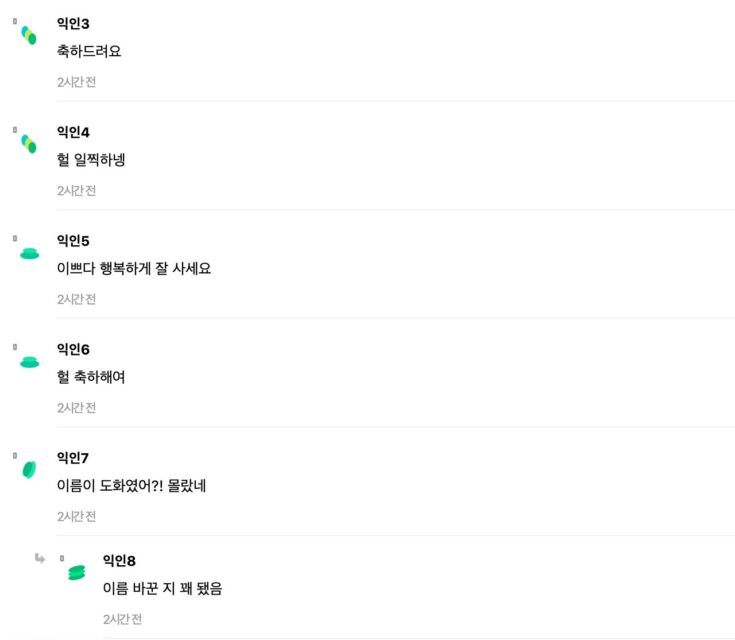Click the reply text "이름 바꾼 지 꽤 됐음"
The height and width of the screenshot is (640, 735).
pos(162,589)
